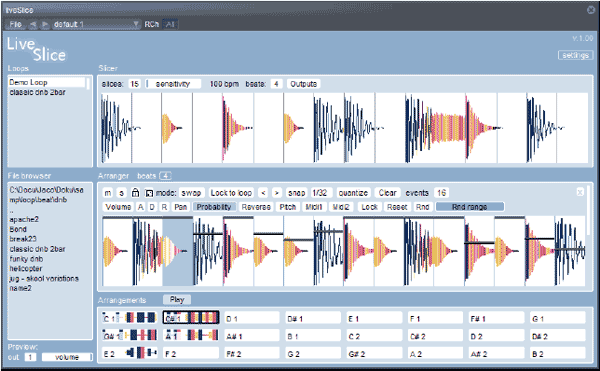Image resolution: width=600 pixels, height=371 pixels.
Task: Select the 'C 1' arrangement slot
Action: coord(130,318)
